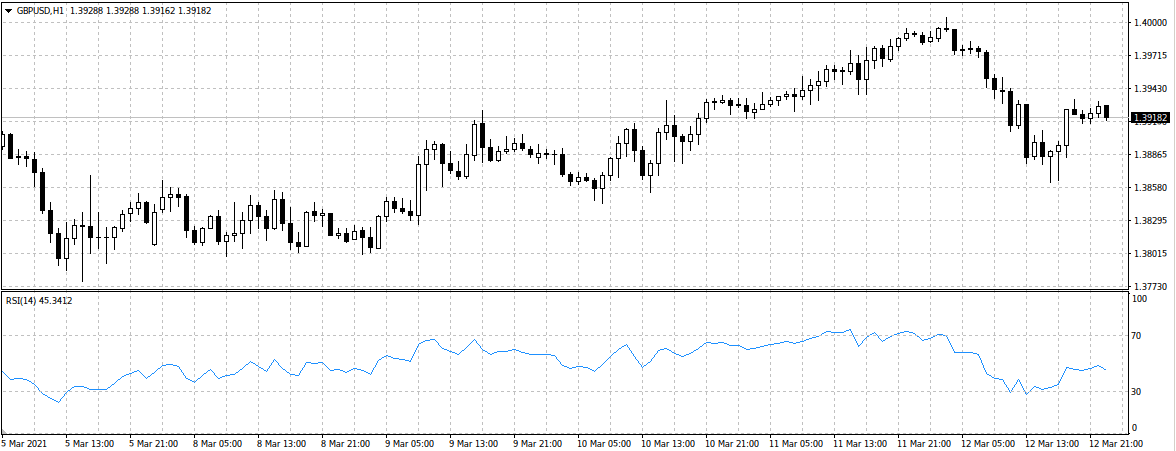This screenshot has width=1176, height=451.
Task: Select the 8 Mar 13:00 time label
Action: point(282,442)
